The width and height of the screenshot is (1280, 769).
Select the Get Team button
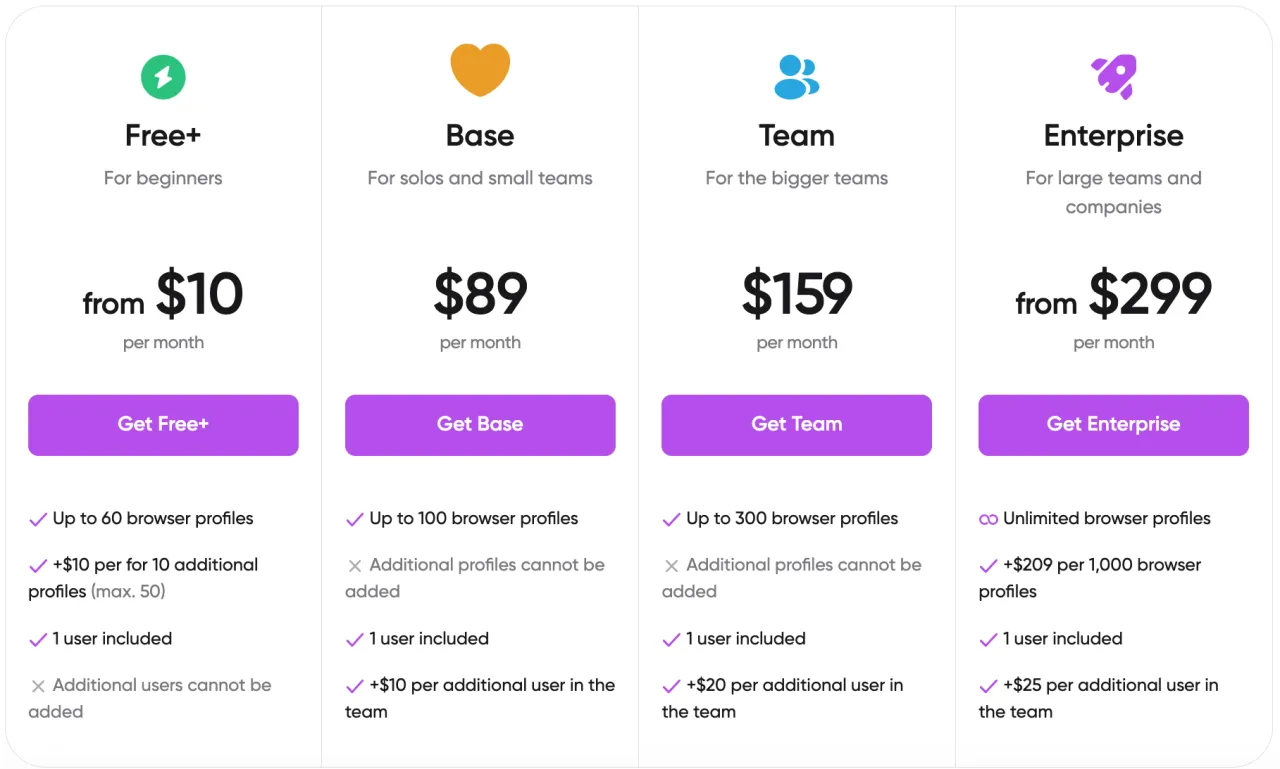(797, 425)
